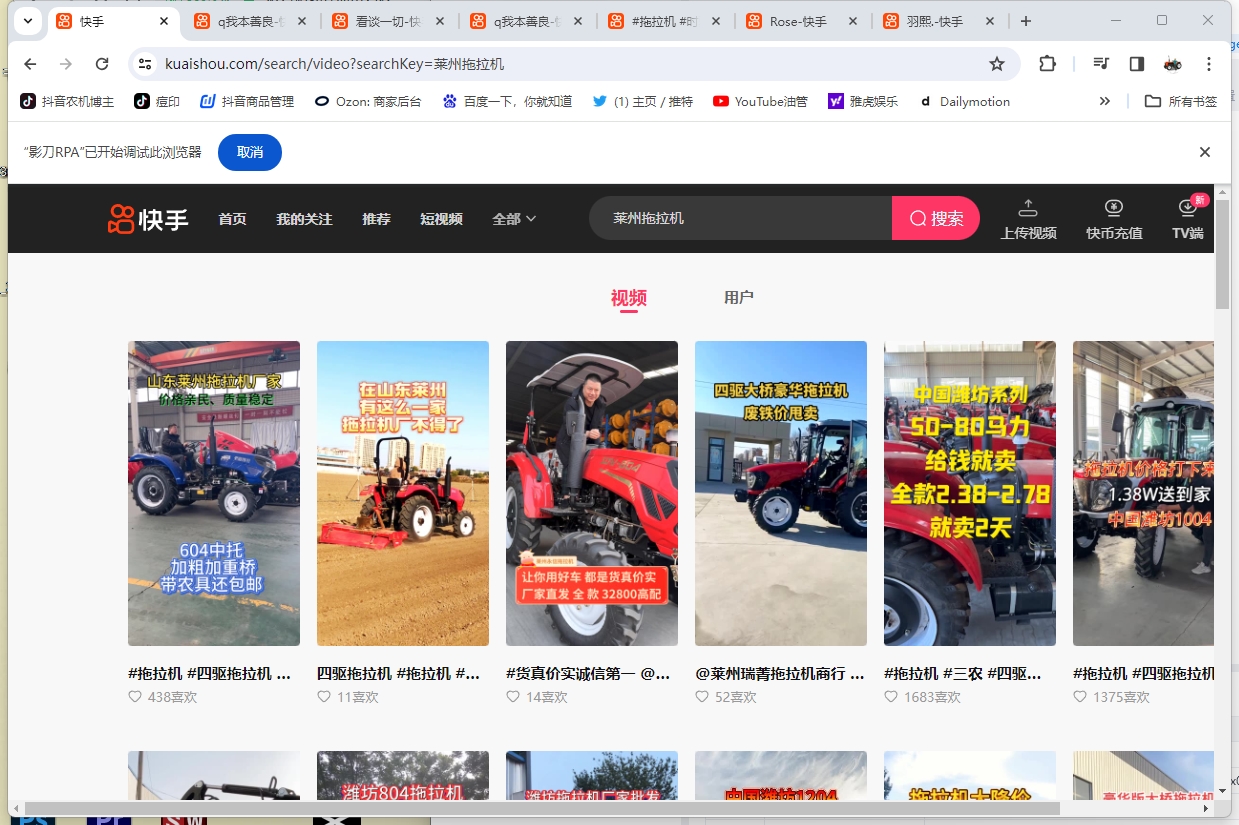The width and height of the screenshot is (1239, 825).
Task: Open video thumbnail 50-80马力给钱就卖
Action: [x=970, y=493]
